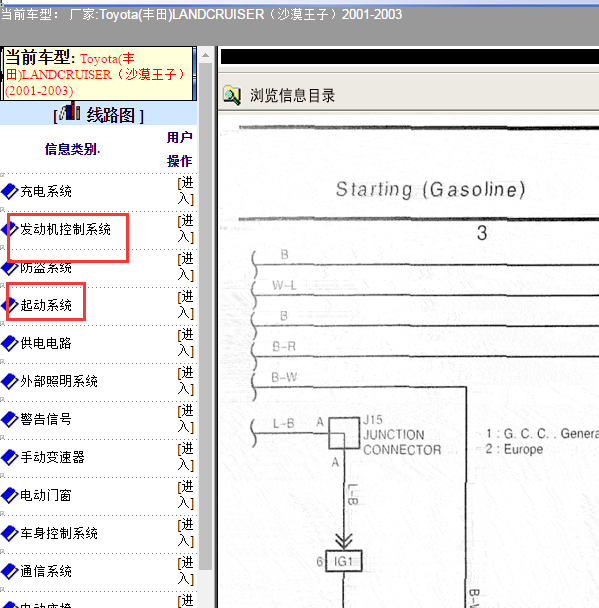
Task: Click the book icon beside 发动机控制系统
Action: click(10, 229)
